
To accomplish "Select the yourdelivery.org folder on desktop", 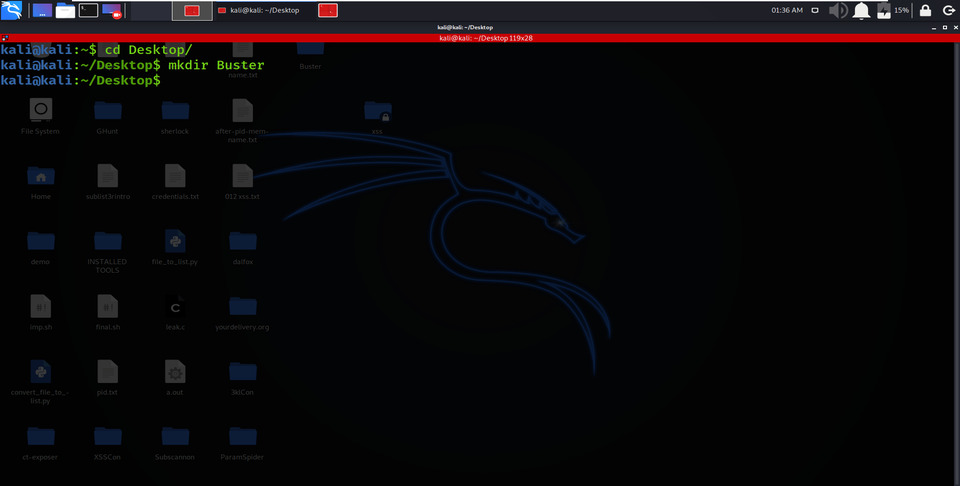I will [x=242, y=313].
